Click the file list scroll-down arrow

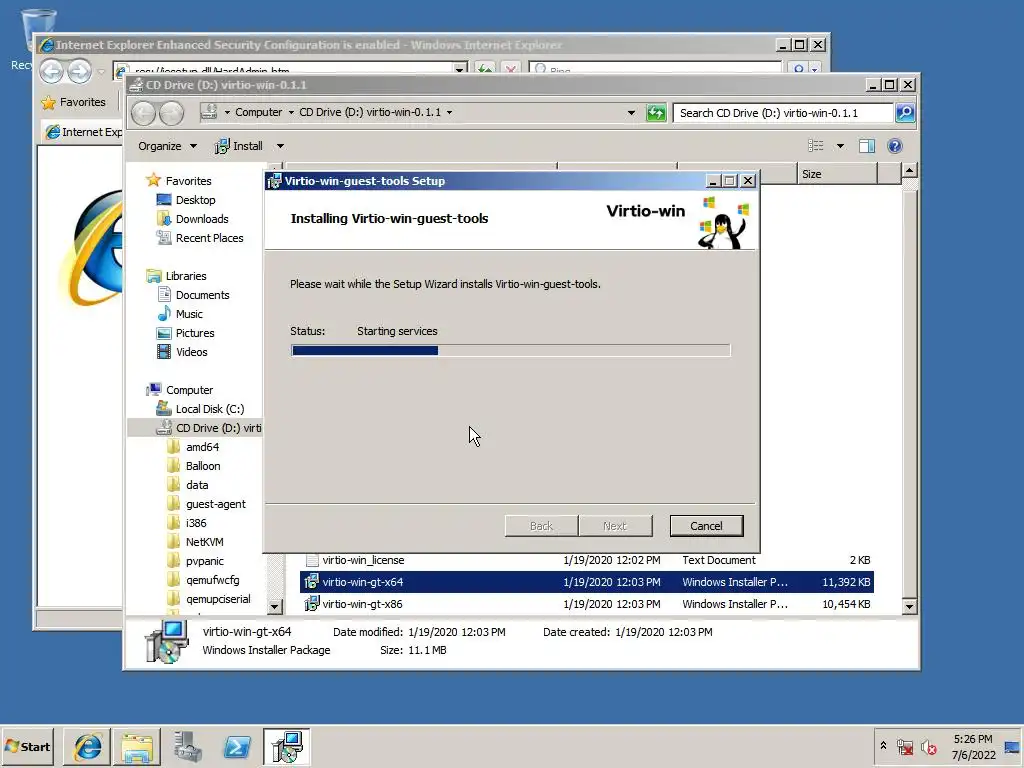[x=909, y=606]
